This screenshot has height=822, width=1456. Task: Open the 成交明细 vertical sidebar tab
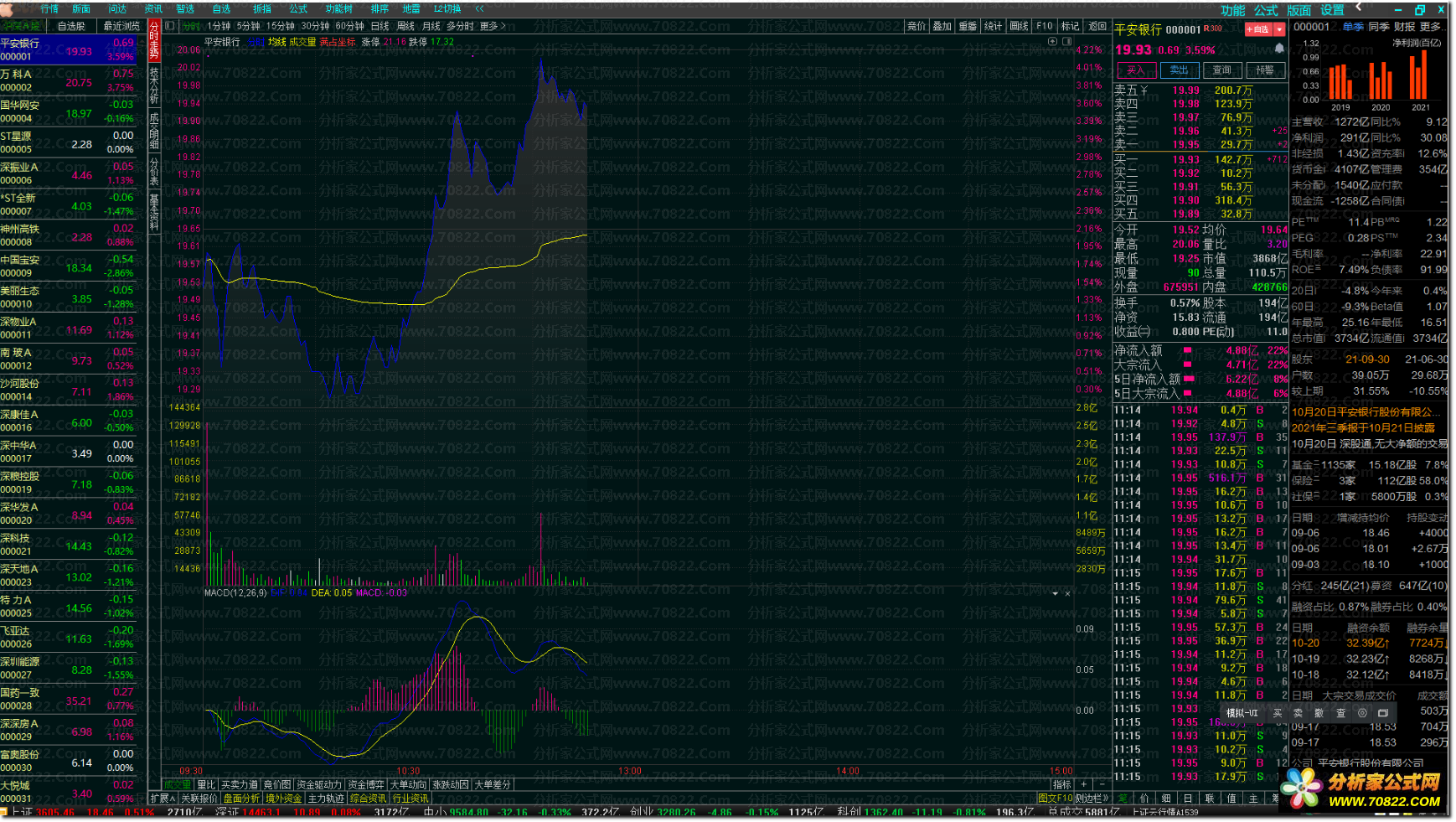tap(154, 132)
